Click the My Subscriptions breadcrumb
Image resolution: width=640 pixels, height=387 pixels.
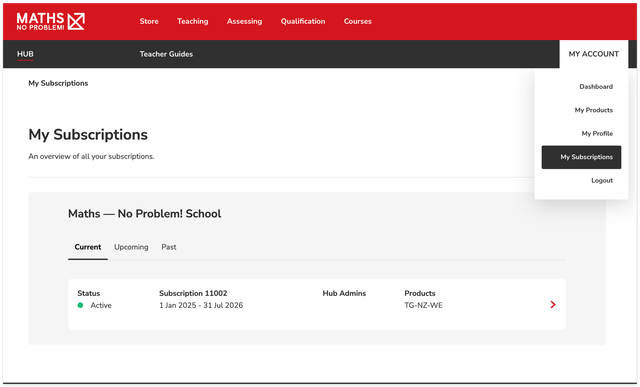tap(58, 83)
